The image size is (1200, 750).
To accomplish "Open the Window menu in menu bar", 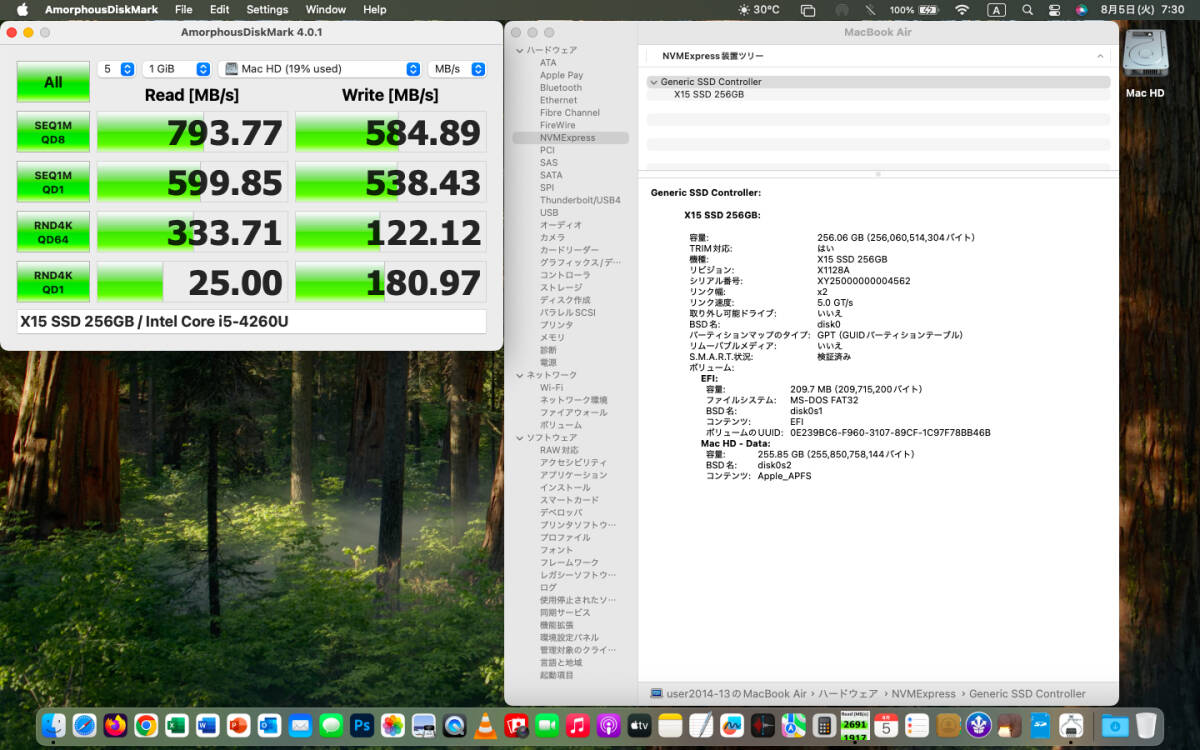I will coord(326,10).
